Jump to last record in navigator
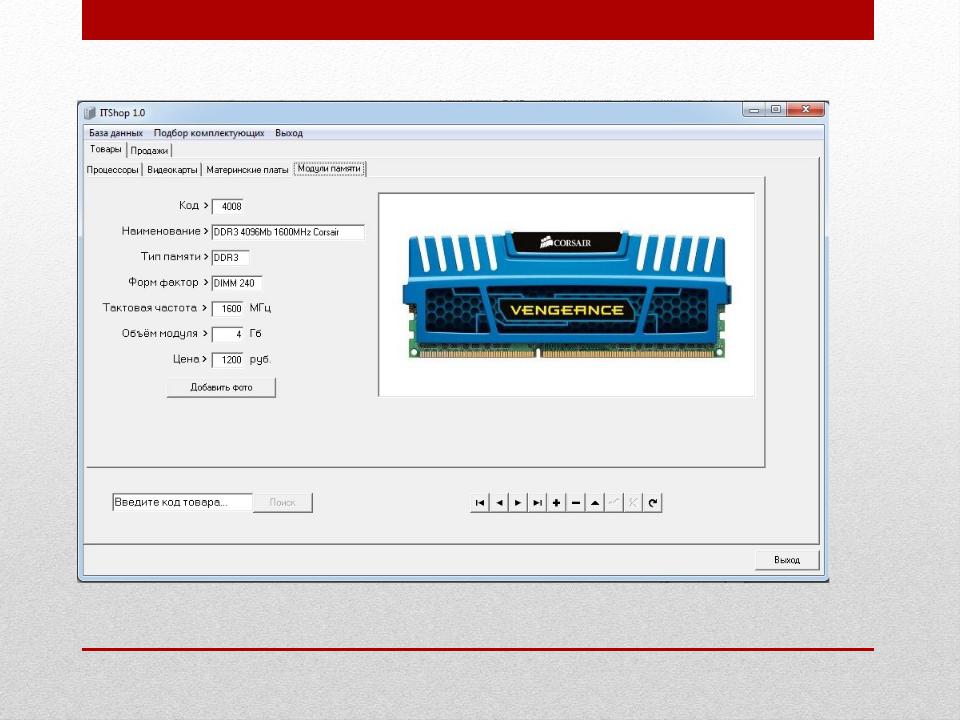The width and height of the screenshot is (960, 720). pyautogui.click(x=537, y=503)
